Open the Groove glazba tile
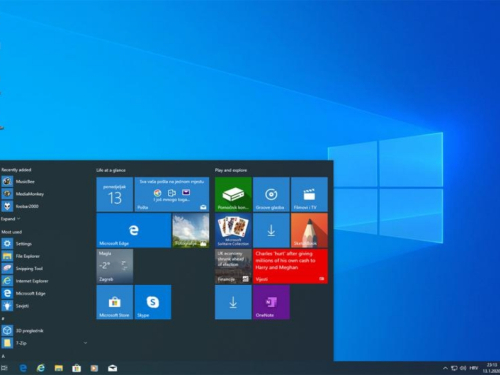Viewport: 500px width, 375px height. point(271,194)
